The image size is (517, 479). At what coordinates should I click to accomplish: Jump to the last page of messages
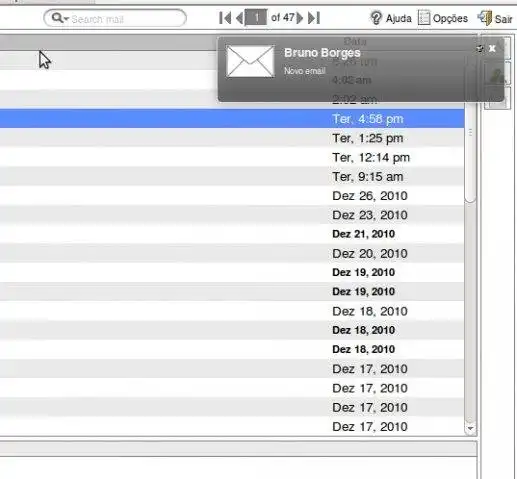[314, 18]
